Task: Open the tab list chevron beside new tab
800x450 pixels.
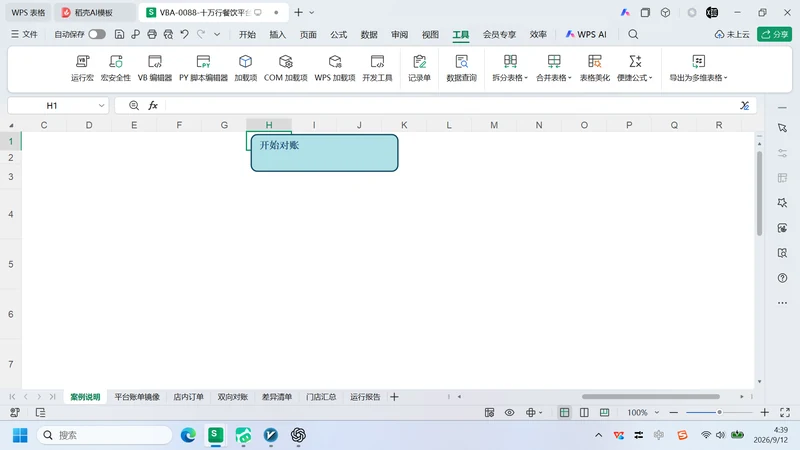Action: (x=312, y=12)
